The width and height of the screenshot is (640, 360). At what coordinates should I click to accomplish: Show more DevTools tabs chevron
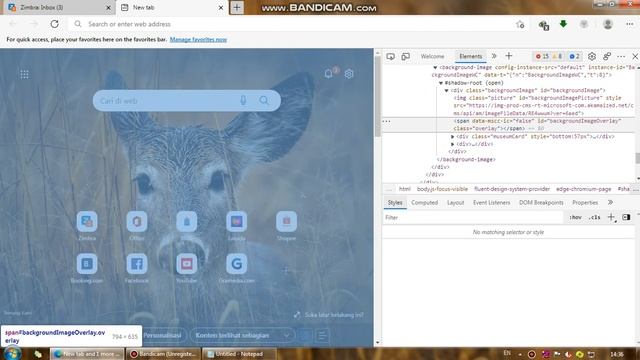[494, 56]
